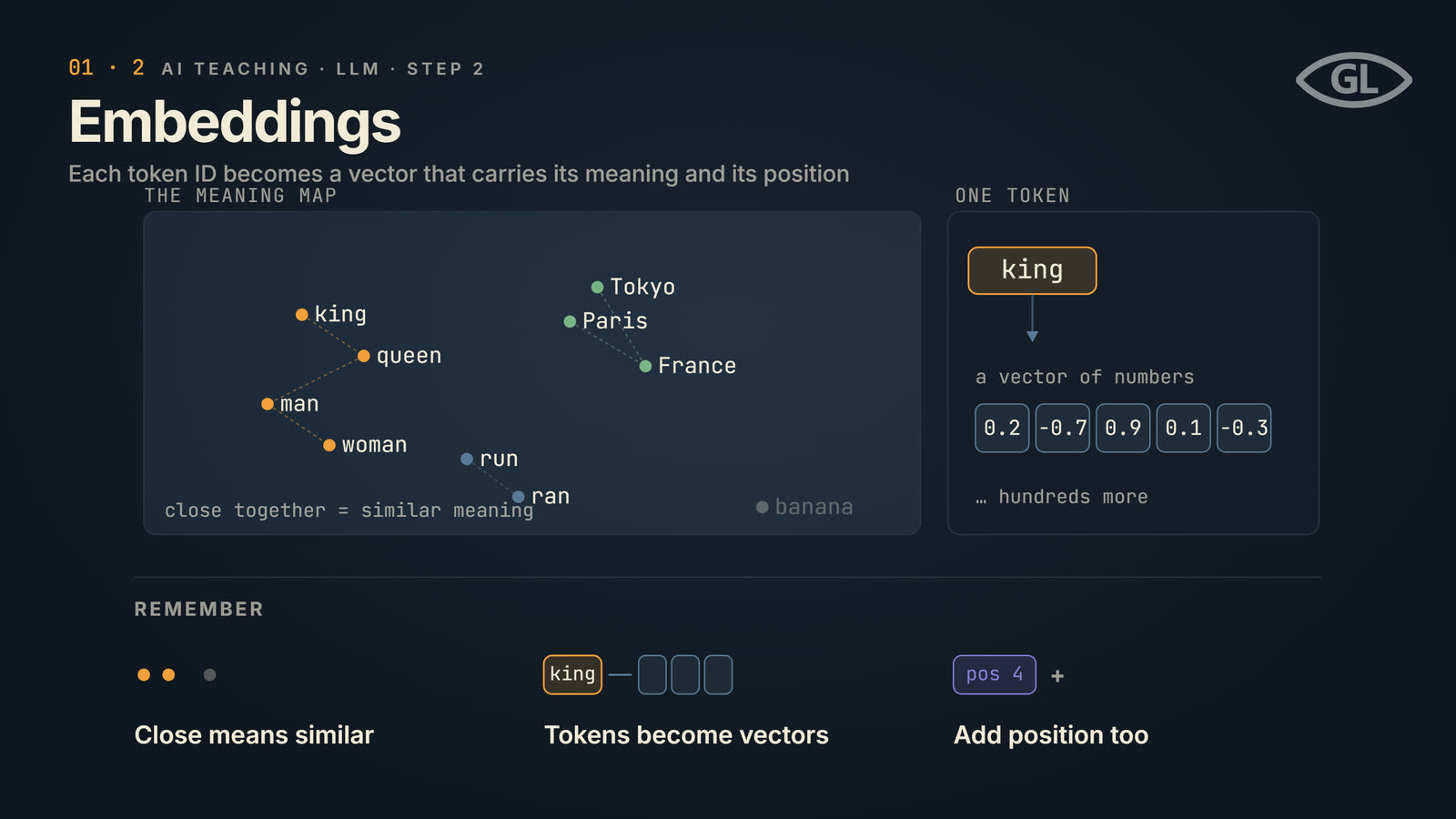Select the green Tokyo point
Viewport: 1456px width, 819px height.
[x=598, y=288]
